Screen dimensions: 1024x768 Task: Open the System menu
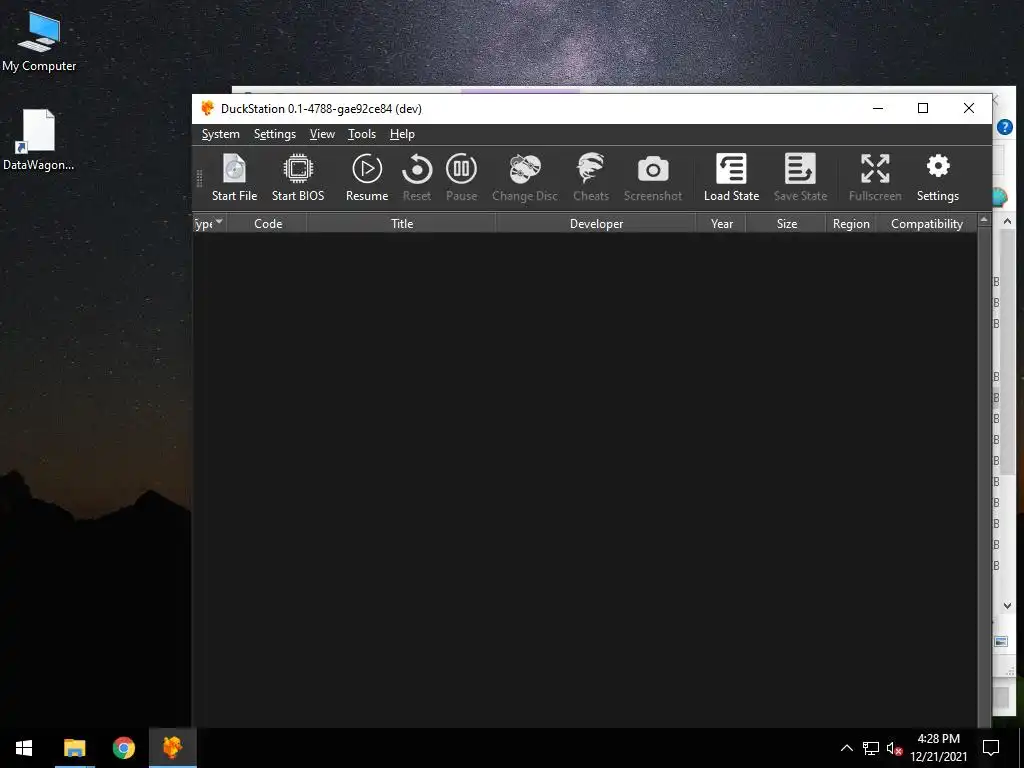pyautogui.click(x=221, y=134)
